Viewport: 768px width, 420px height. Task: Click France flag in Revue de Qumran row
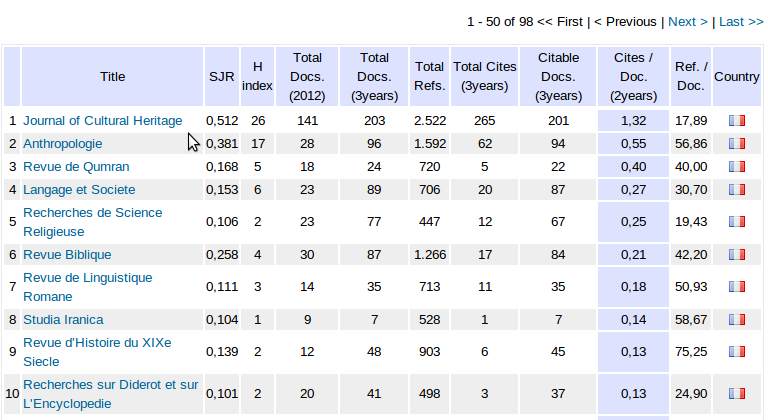737,167
